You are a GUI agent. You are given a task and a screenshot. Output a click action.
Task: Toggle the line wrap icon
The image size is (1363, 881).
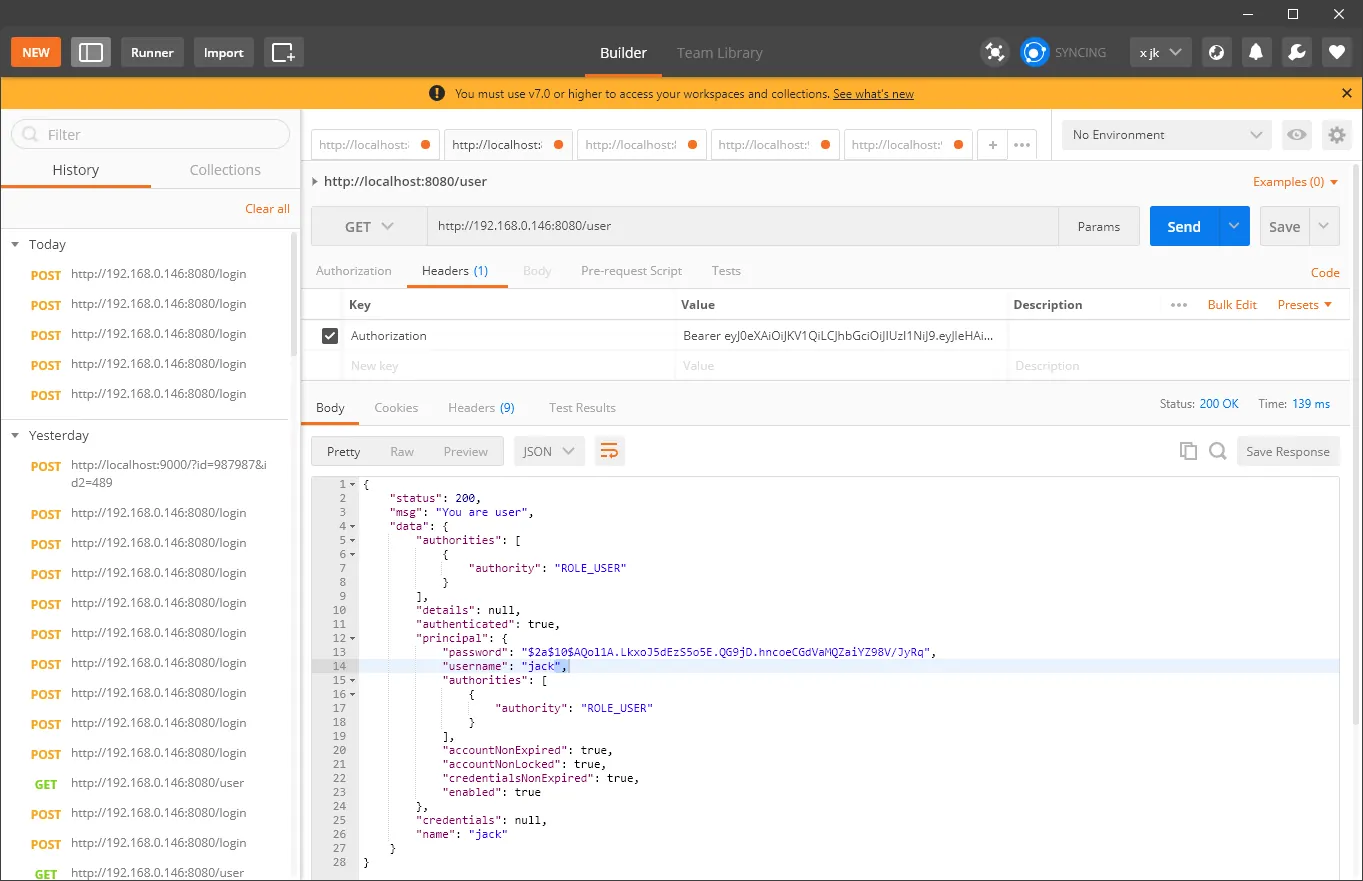[609, 451]
